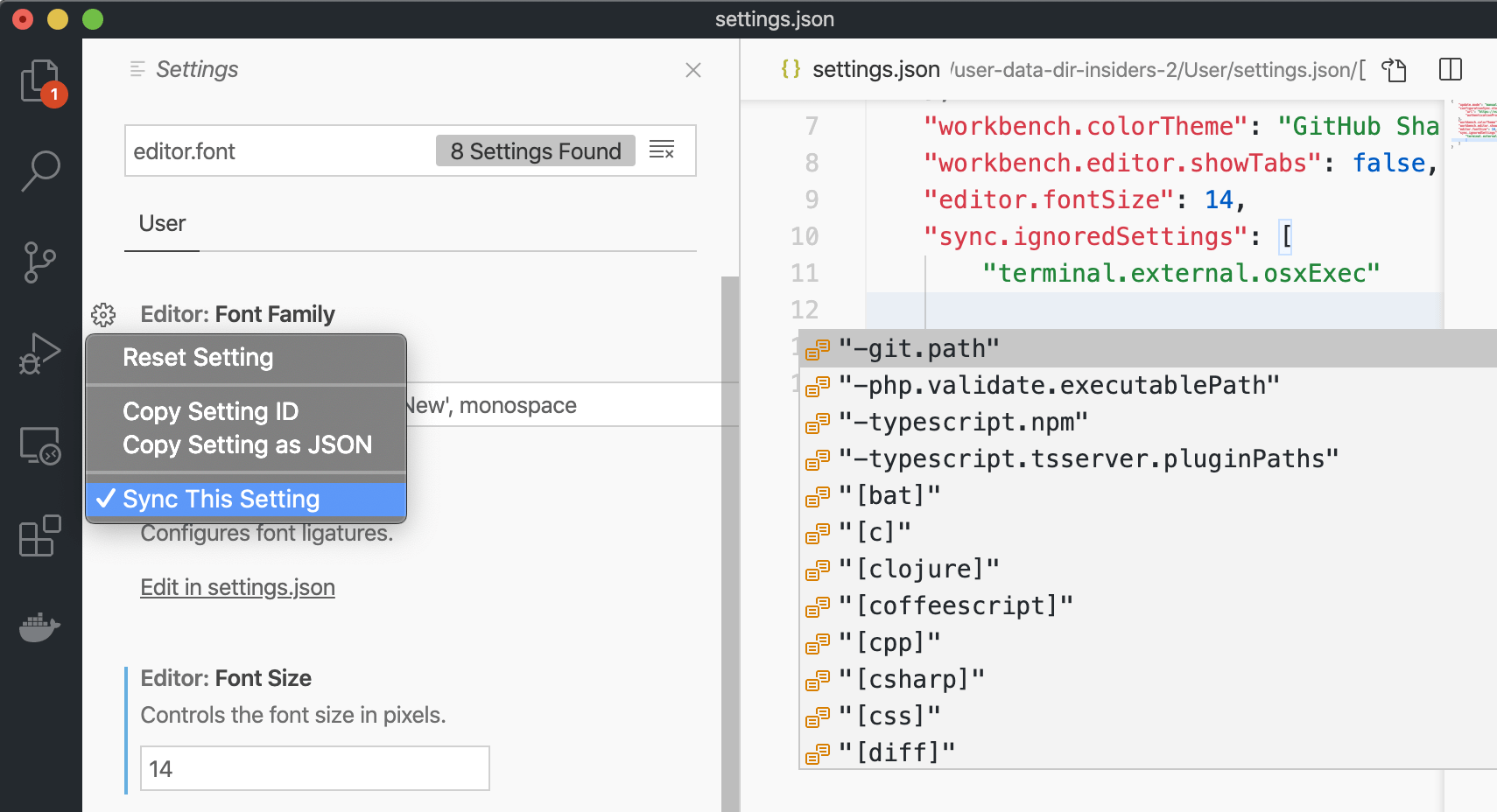Clear the settings search filter icon
Screen dimensions: 1497x812
(662, 150)
